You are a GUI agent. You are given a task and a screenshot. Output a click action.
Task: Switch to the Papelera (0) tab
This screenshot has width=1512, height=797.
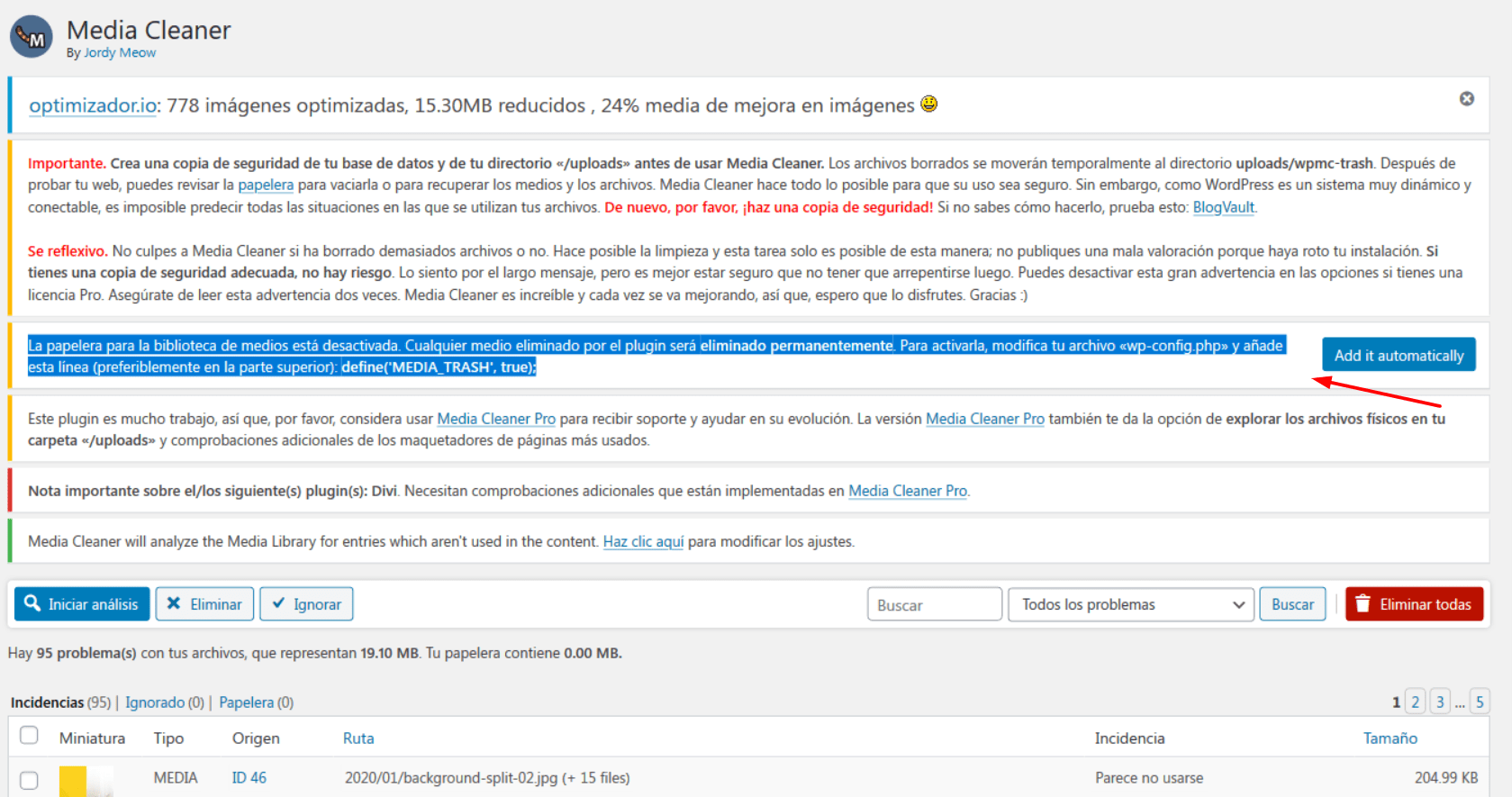pyautogui.click(x=257, y=702)
